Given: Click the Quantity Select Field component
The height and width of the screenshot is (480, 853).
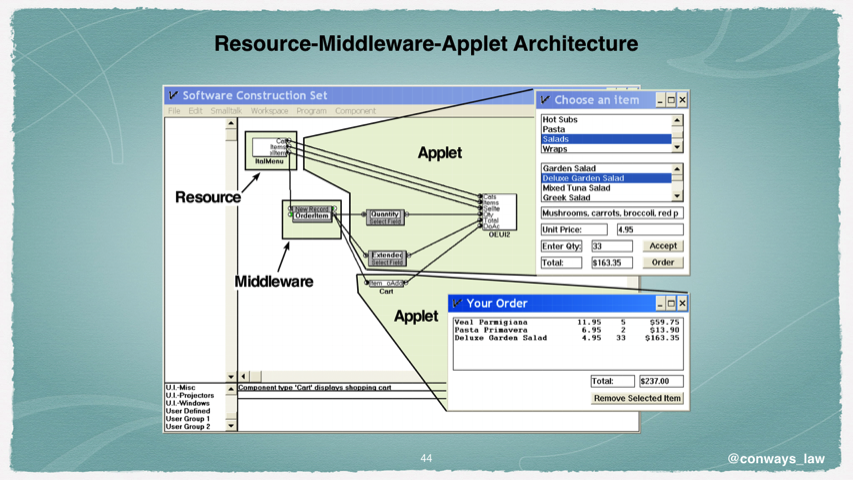Looking at the screenshot, I should click(x=385, y=218).
